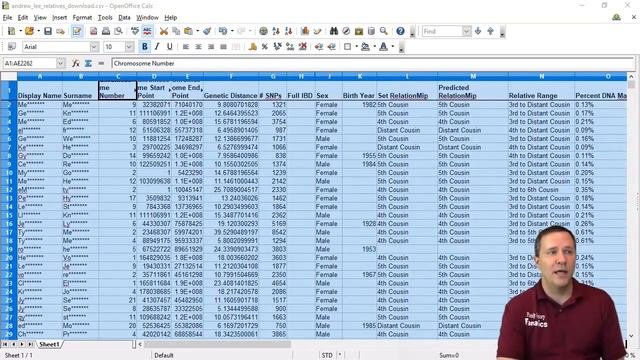Expand New document dropdown arrow
The image size is (640, 360).
pyautogui.click(x=20, y=31)
